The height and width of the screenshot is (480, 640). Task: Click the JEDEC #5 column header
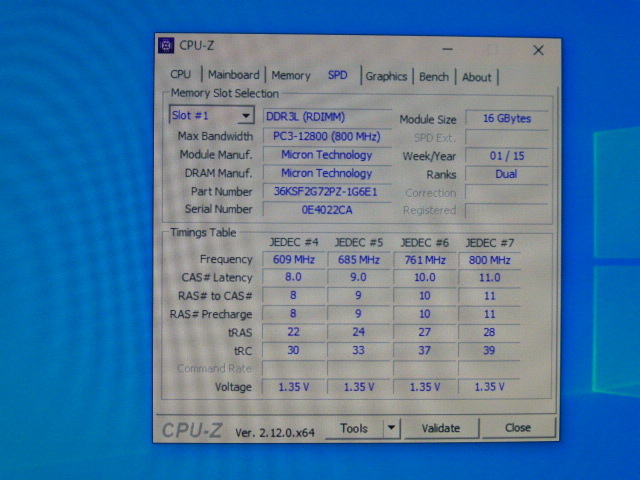[358, 242]
